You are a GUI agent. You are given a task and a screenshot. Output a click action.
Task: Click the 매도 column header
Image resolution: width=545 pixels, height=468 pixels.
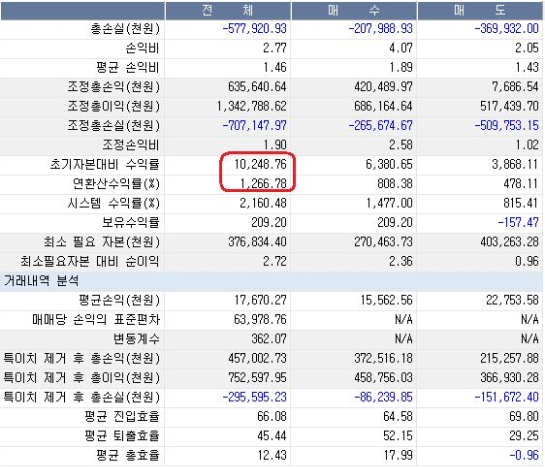(480, 11)
